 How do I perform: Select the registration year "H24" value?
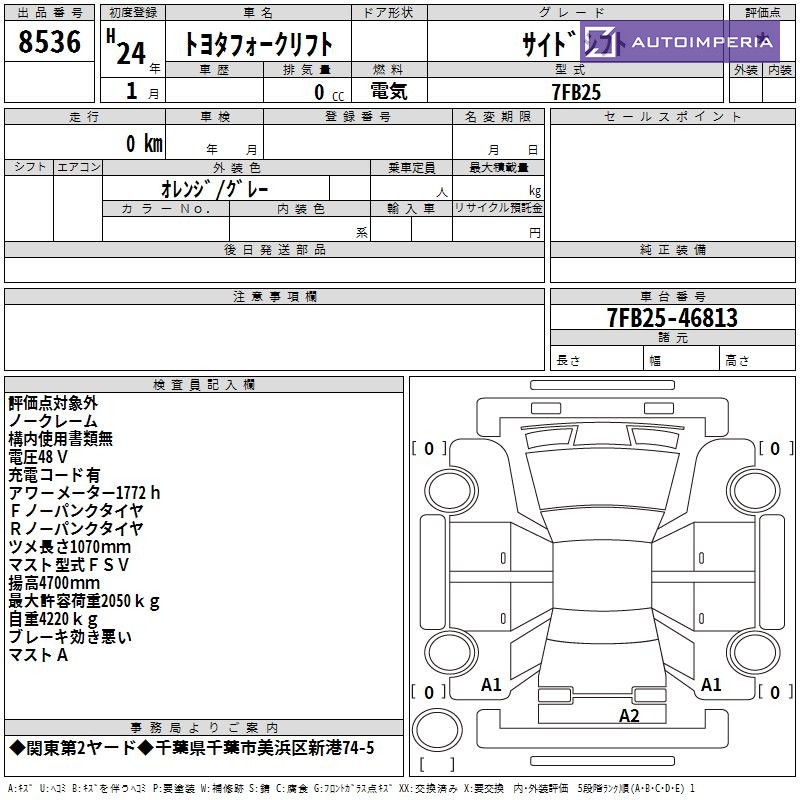[x=127, y=48]
